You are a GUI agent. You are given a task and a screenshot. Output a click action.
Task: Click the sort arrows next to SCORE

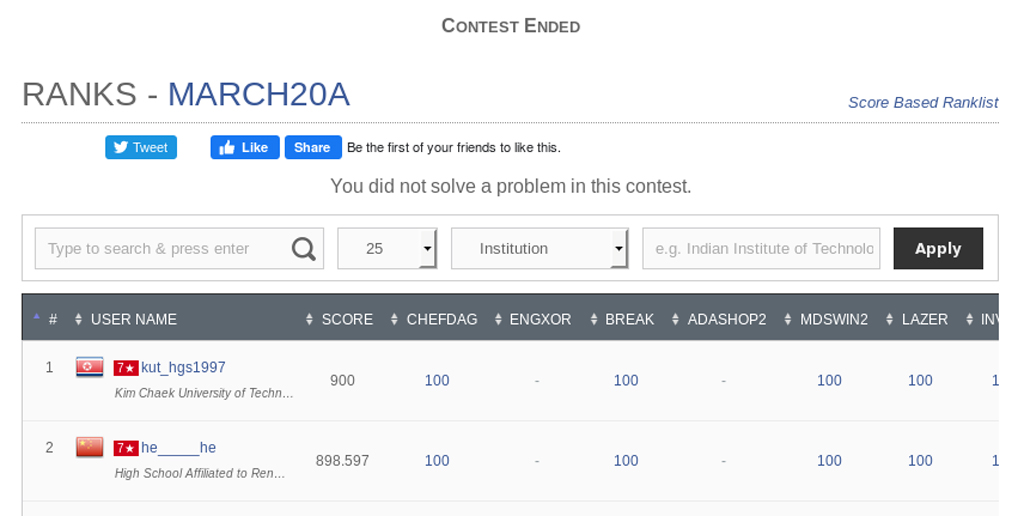point(309,320)
